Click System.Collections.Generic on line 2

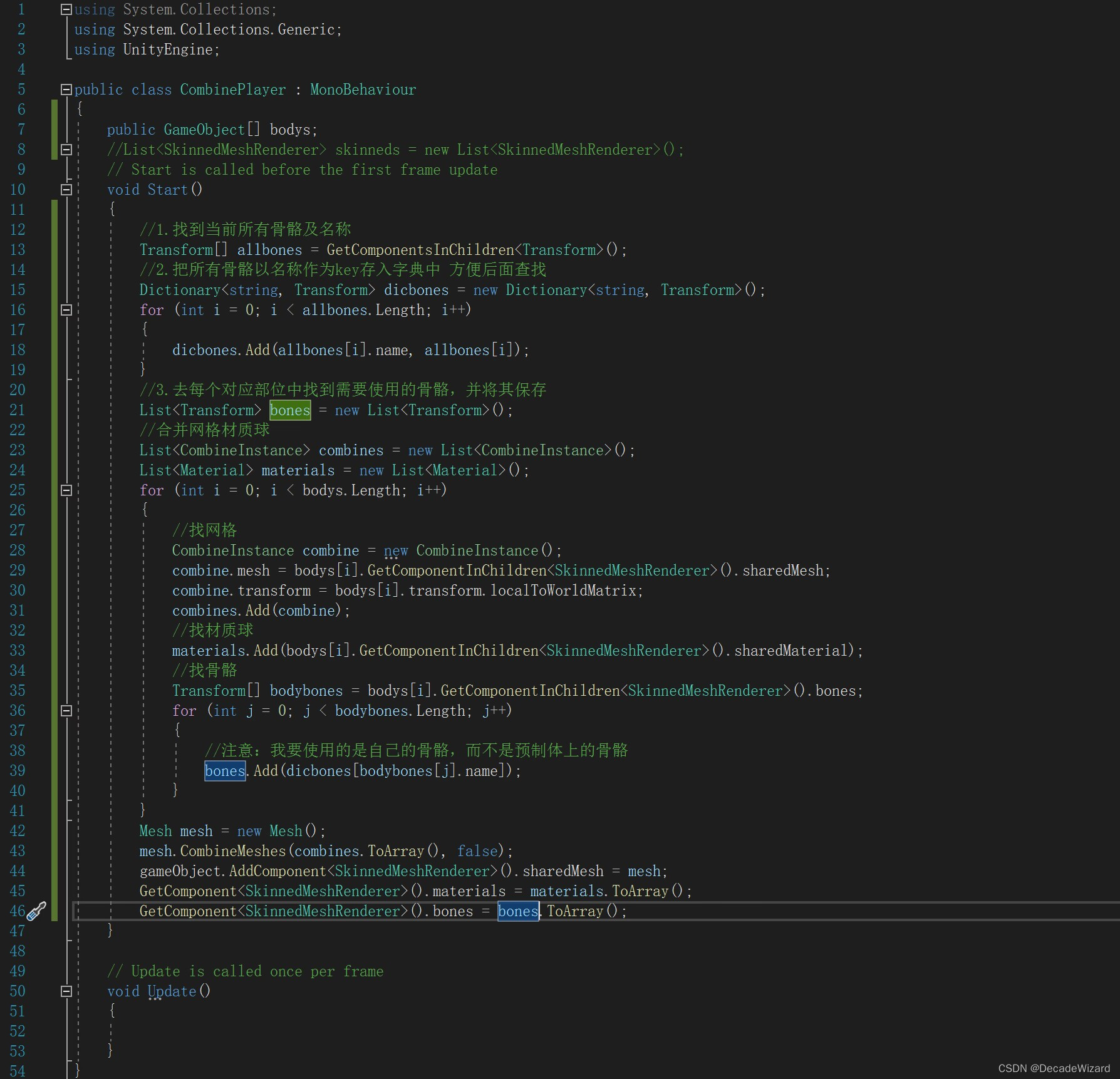(229, 29)
